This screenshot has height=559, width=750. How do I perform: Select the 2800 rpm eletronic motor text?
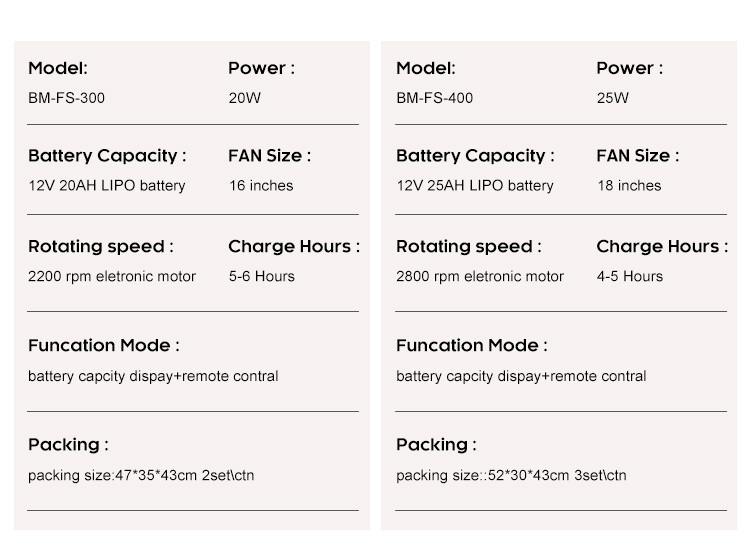click(x=480, y=276)
